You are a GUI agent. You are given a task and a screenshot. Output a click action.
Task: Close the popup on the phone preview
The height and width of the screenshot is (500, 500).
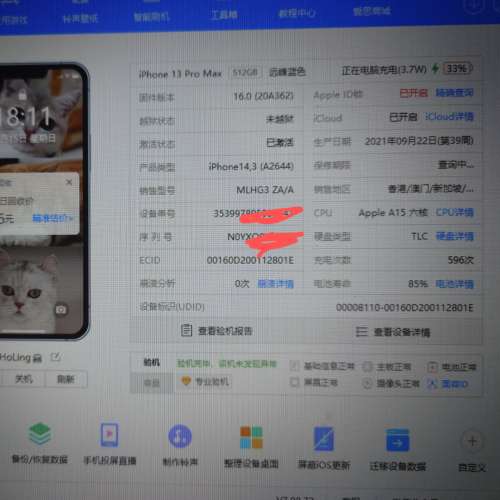(x=69, y=182)
